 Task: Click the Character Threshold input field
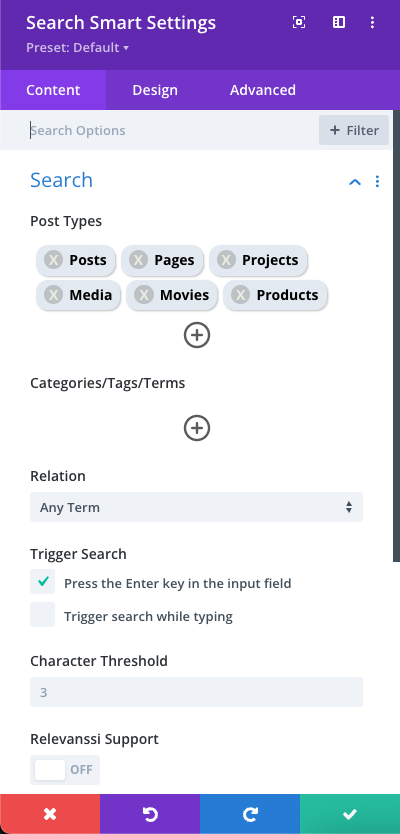196,692
